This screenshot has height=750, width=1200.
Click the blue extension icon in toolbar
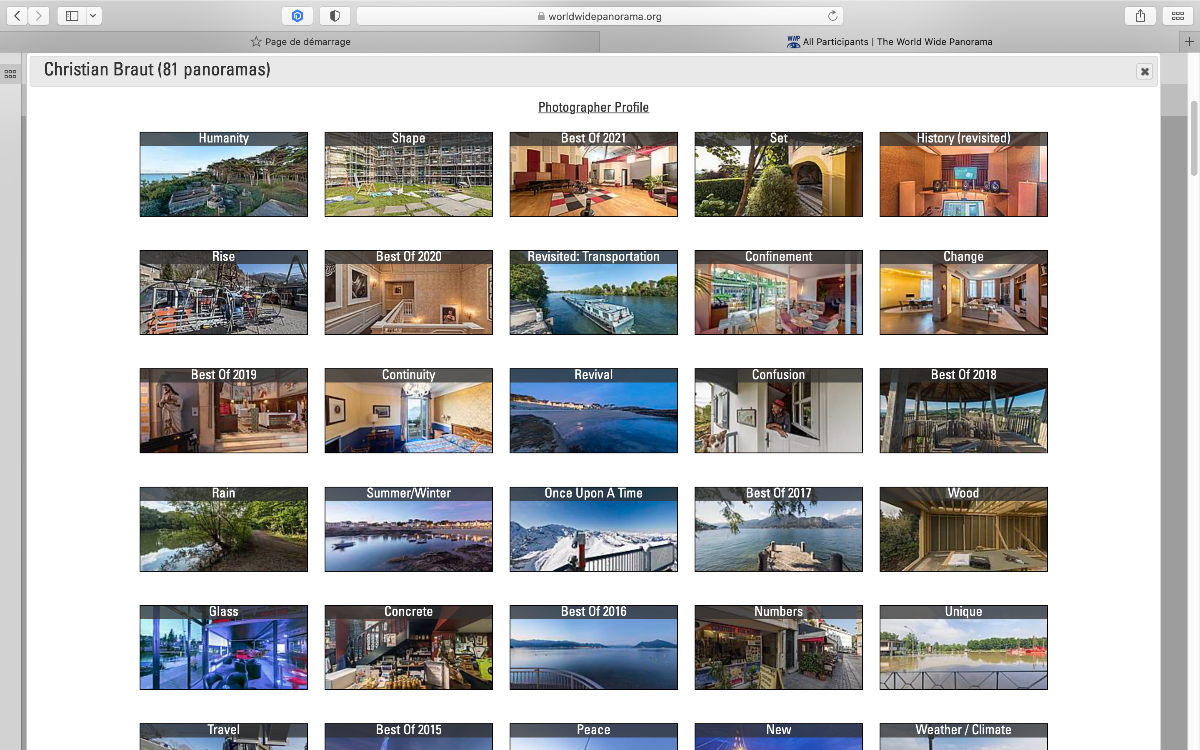[297, 16]
